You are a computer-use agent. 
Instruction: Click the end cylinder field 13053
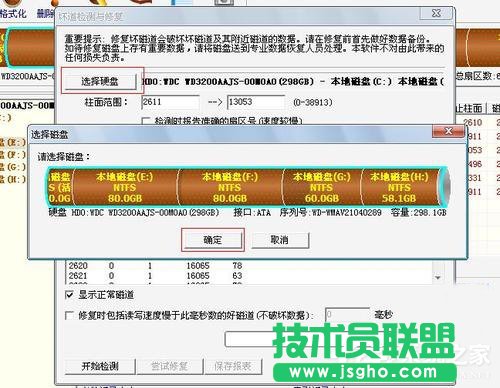point(256,102)
